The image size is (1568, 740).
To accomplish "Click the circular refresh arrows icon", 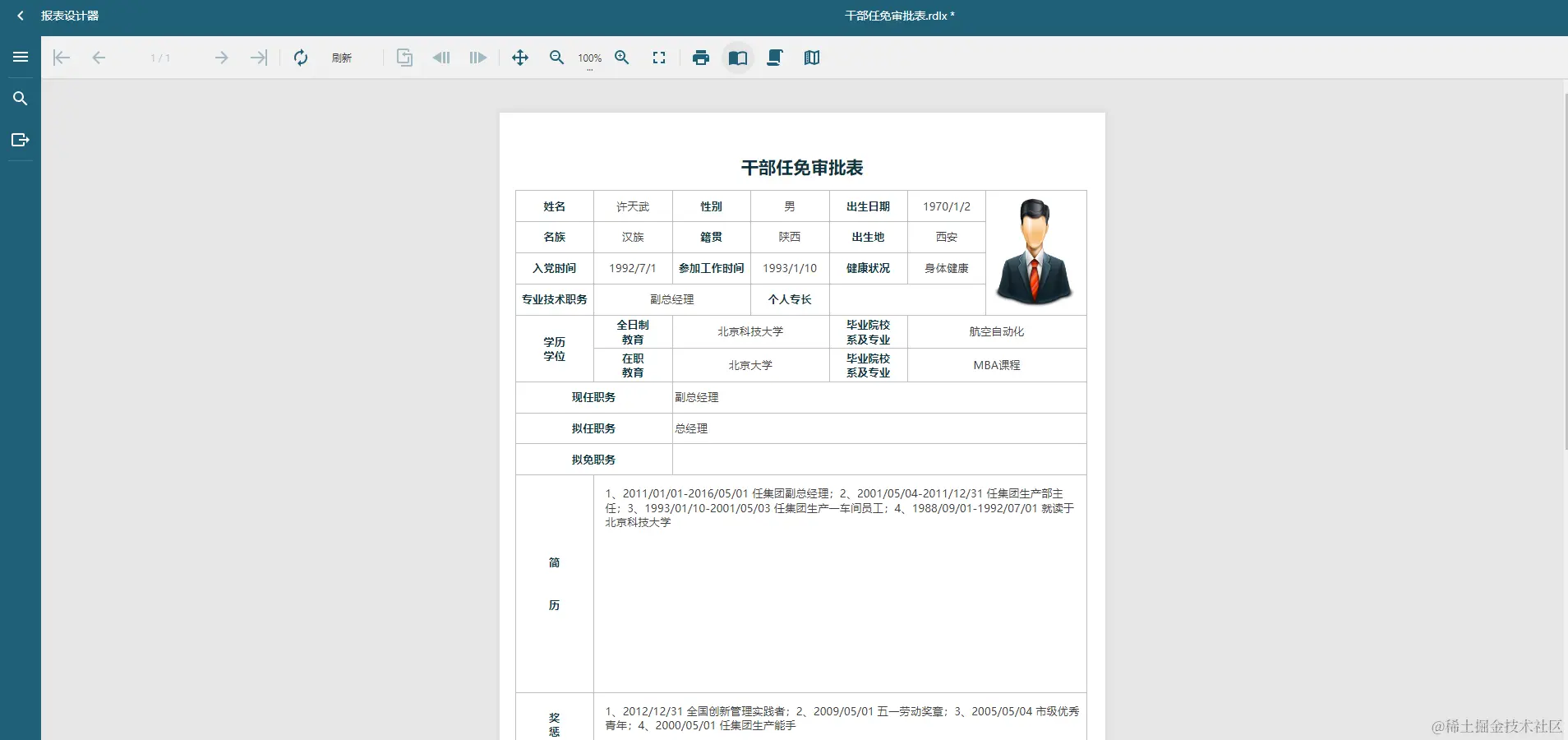I will point(301,58).
